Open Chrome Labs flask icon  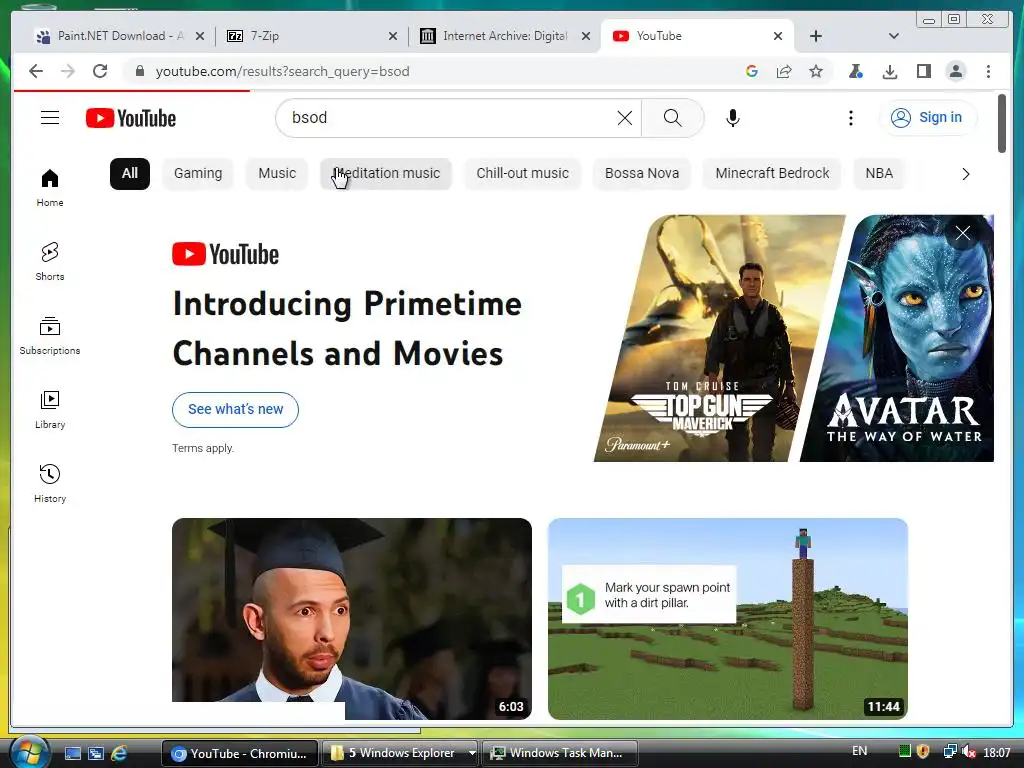click(x=856, y=71)
